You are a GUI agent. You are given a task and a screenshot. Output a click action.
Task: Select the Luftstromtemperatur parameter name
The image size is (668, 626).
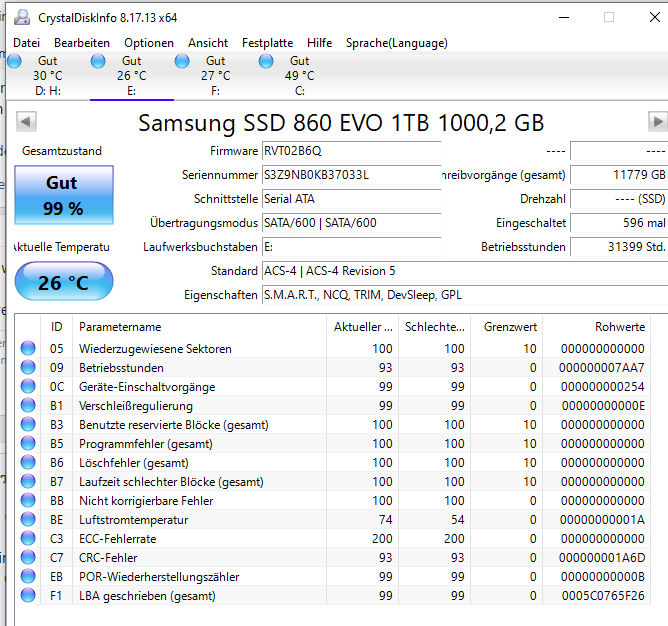133,520
